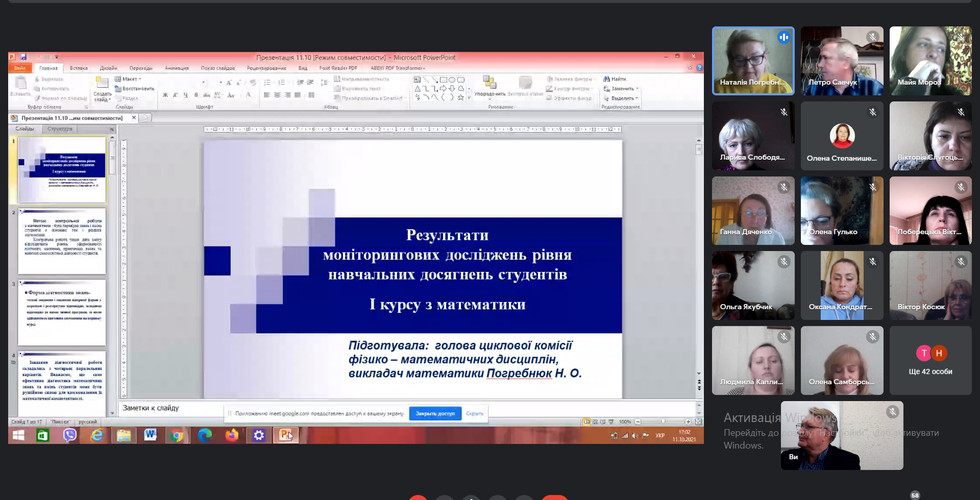Click the Cut (Вырезать) command

[x=49, y=79]
